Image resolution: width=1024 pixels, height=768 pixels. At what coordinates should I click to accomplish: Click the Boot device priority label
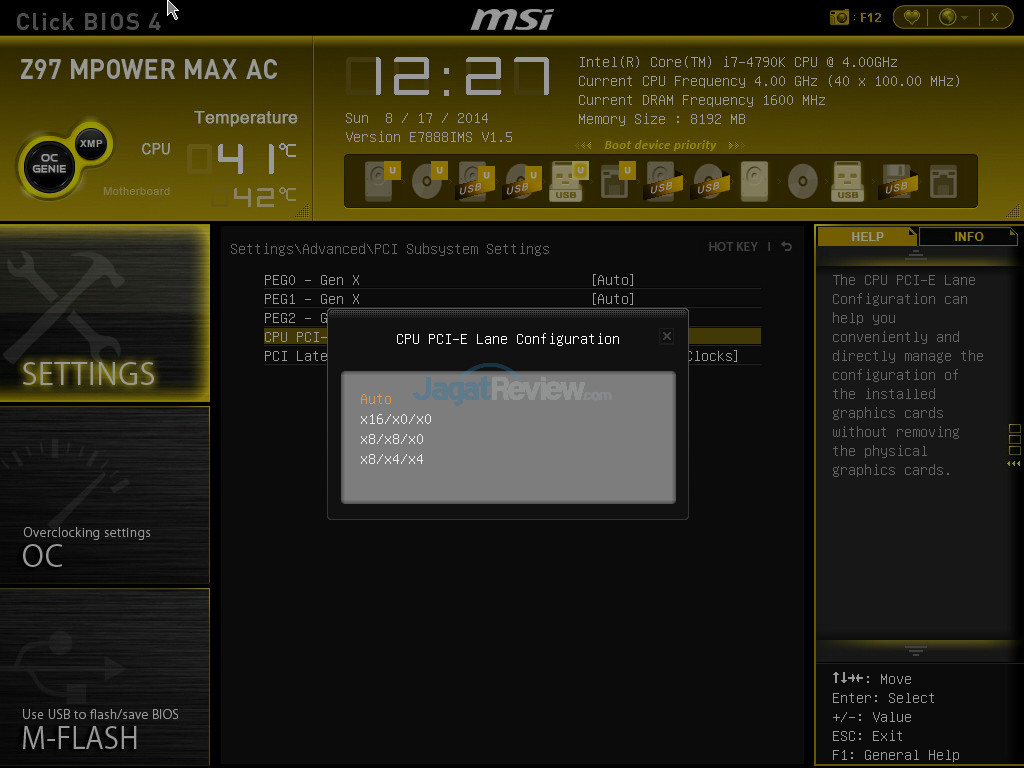[660, 145]
